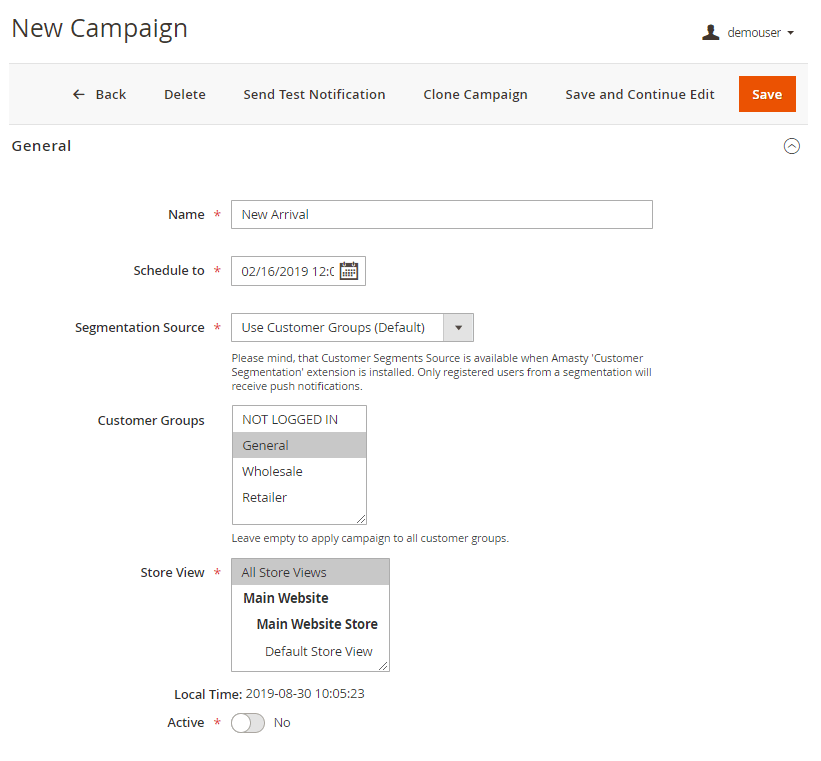Click the orange Save button

click(x=767, y=94)
